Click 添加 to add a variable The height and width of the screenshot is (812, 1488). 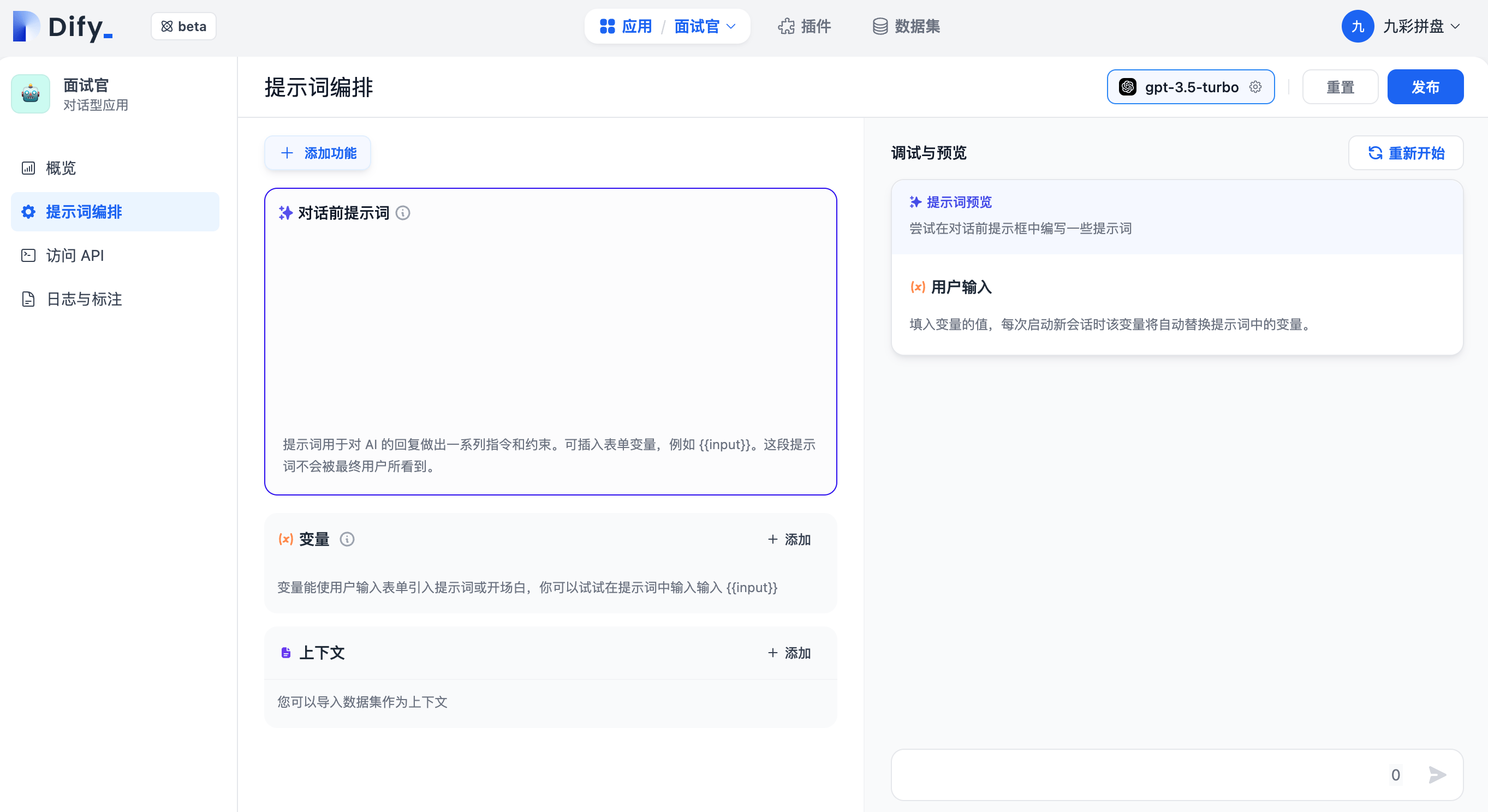(789, 539)
